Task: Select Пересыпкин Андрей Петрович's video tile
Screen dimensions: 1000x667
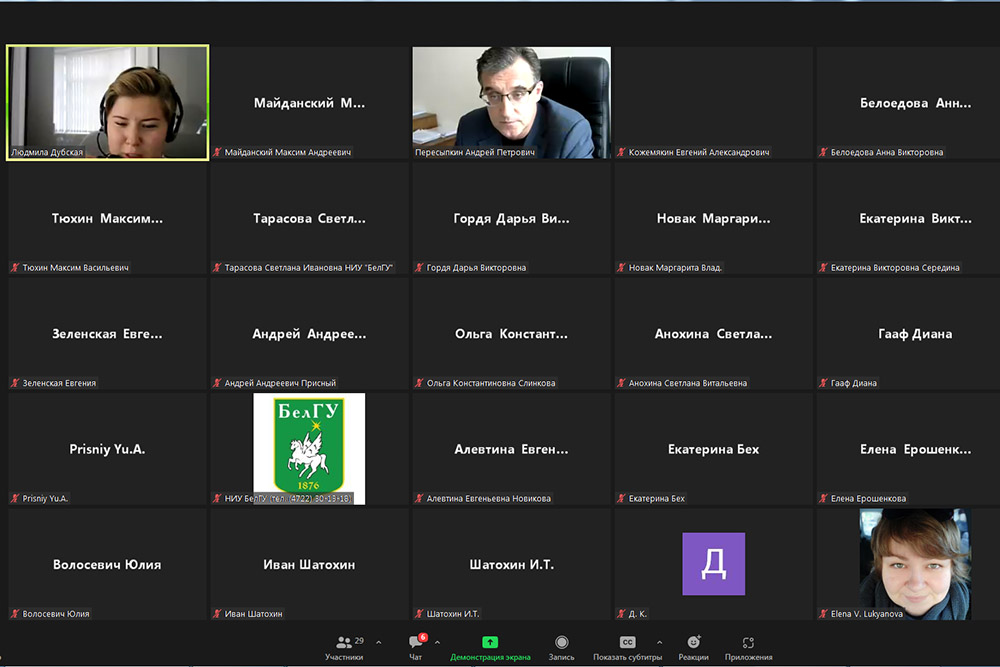Action: (511, 100)
